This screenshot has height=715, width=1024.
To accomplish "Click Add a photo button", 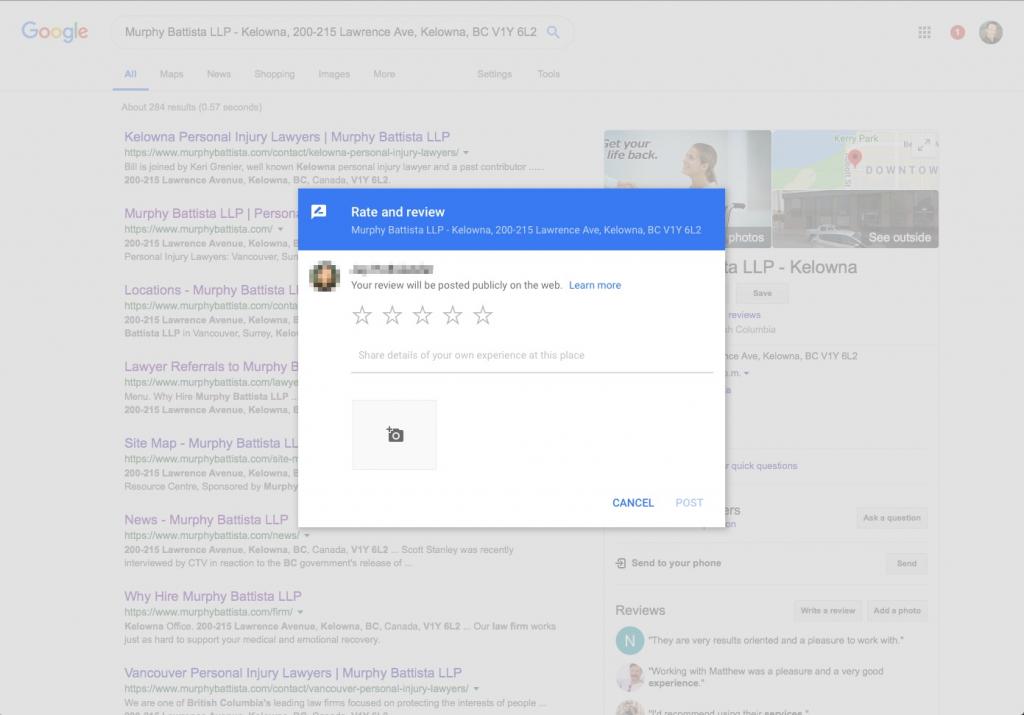I will pos(897,611).
